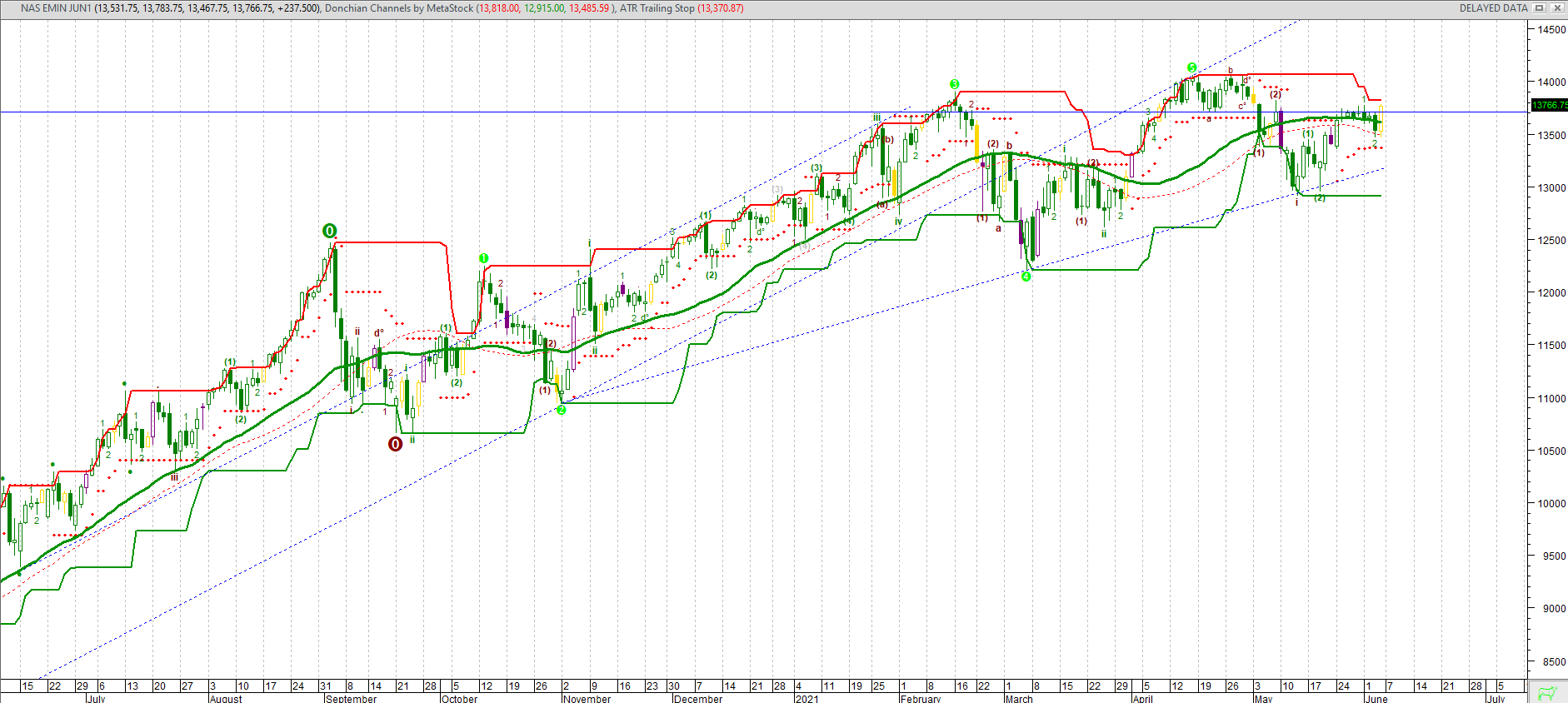Click the Donchian Channels by MetaStock label

(399, 8)
